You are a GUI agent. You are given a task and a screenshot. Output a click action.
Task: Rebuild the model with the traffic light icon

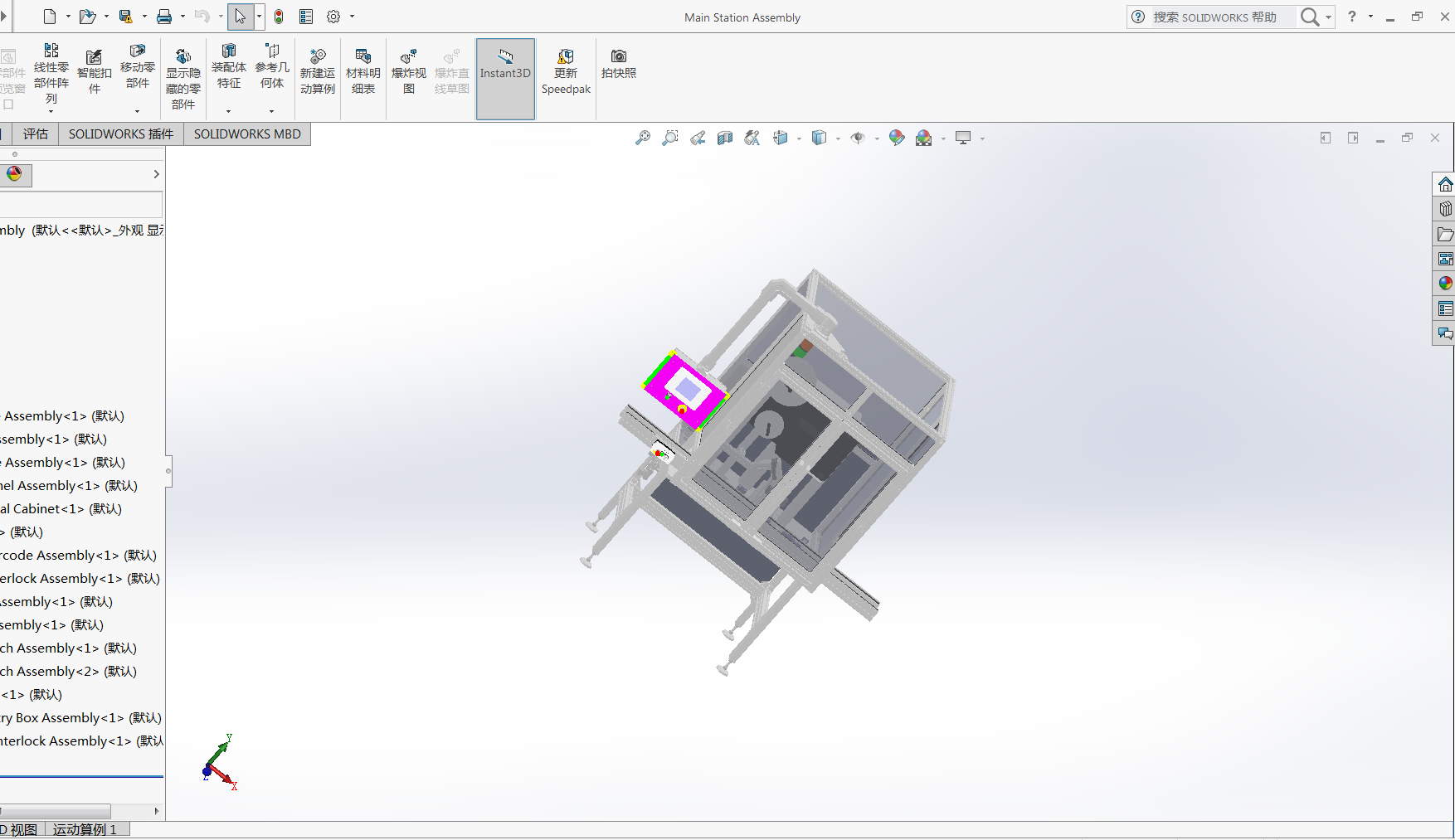click(279, 17)
